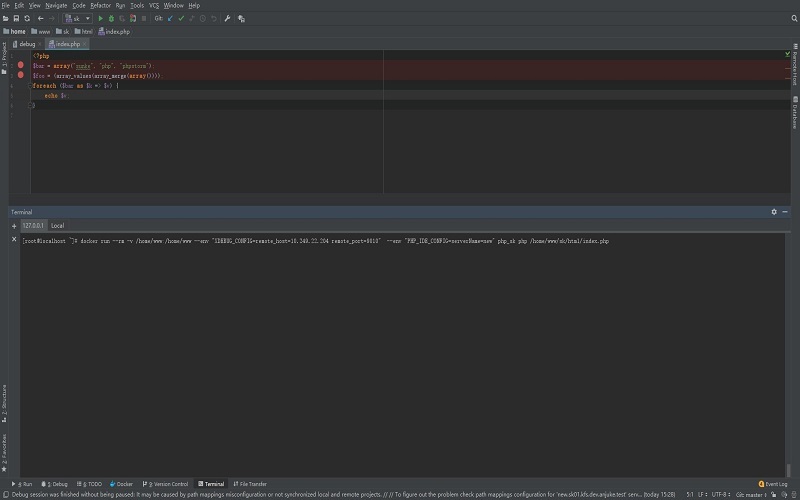The image size is (800, 500).
Task: Open the Git master branch selector
Action: (749, 494)
